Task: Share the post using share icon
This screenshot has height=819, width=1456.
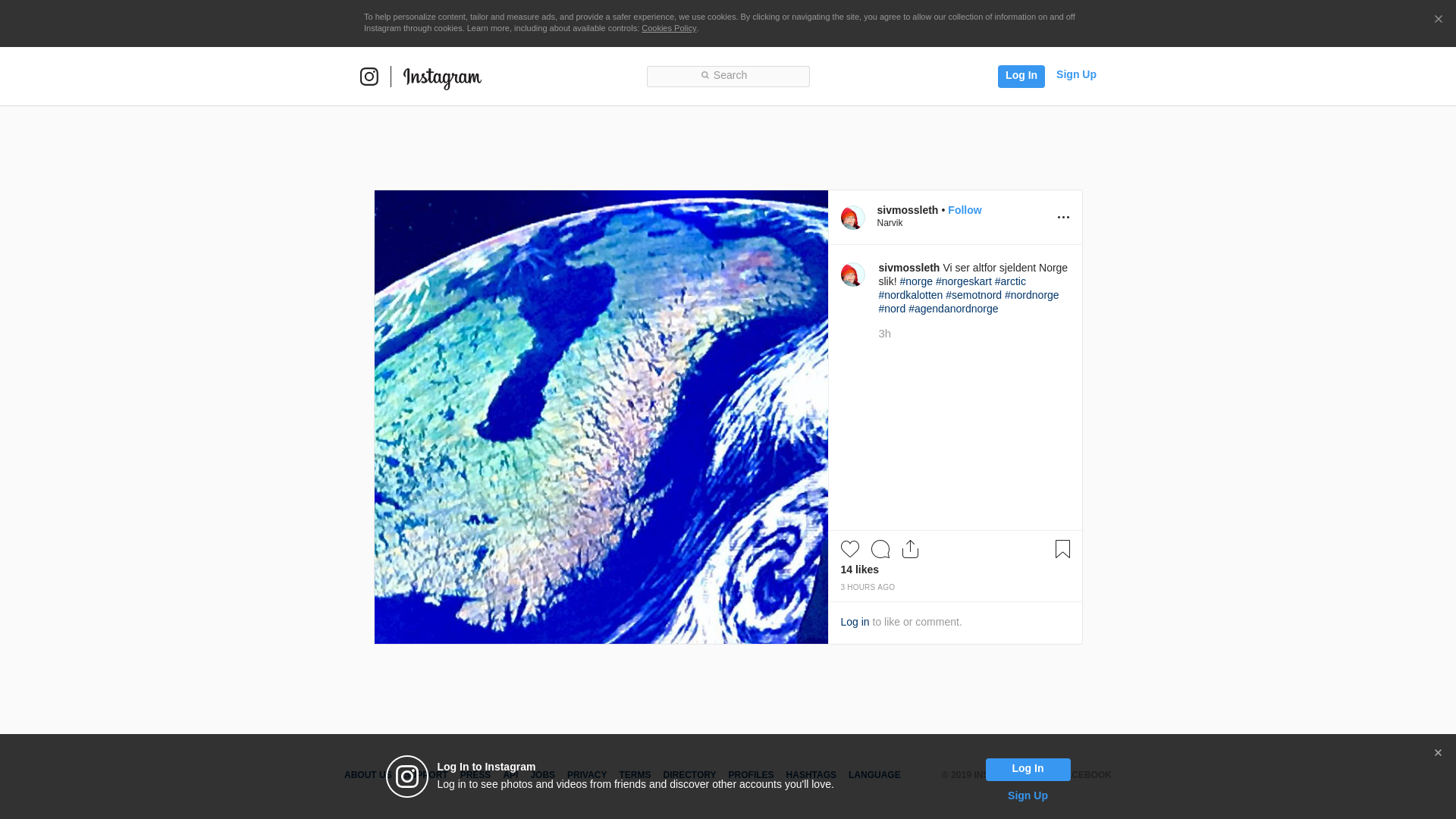Action: 910,549
